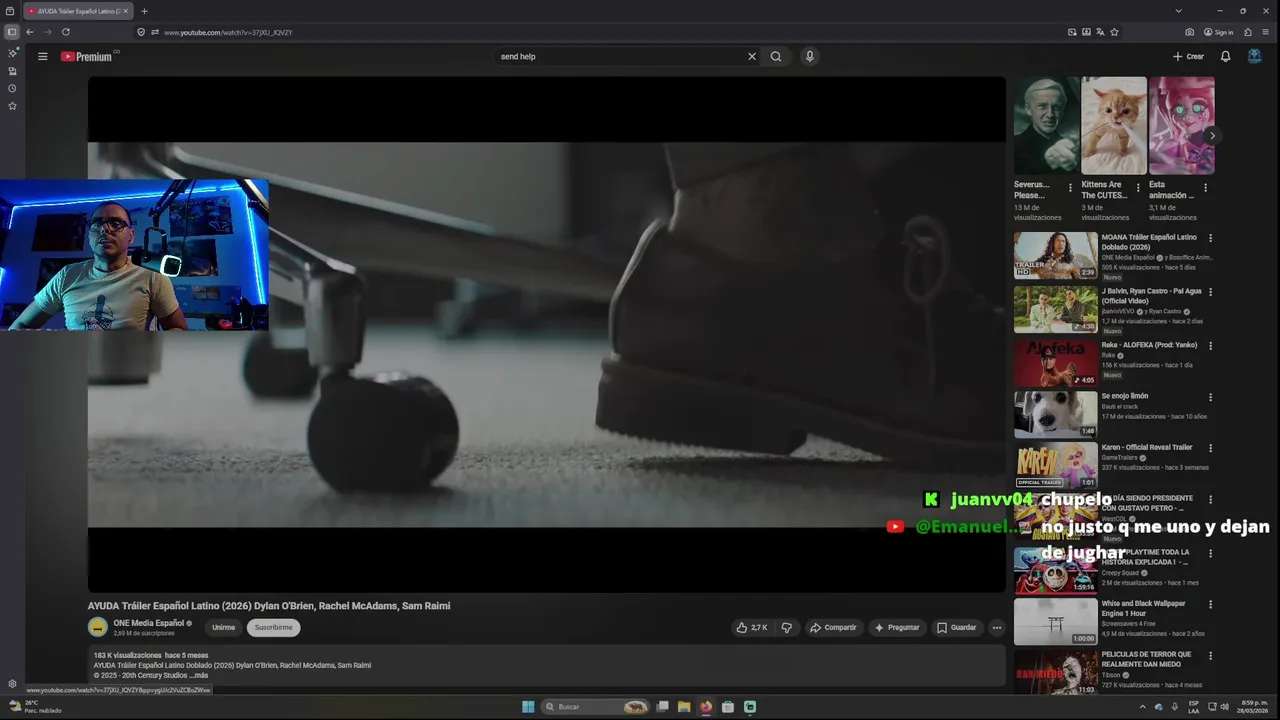This screenshot has width=1280, height=720.
Task: Open options for Reke - ALOFEKA video
Action: point(1210,346)
